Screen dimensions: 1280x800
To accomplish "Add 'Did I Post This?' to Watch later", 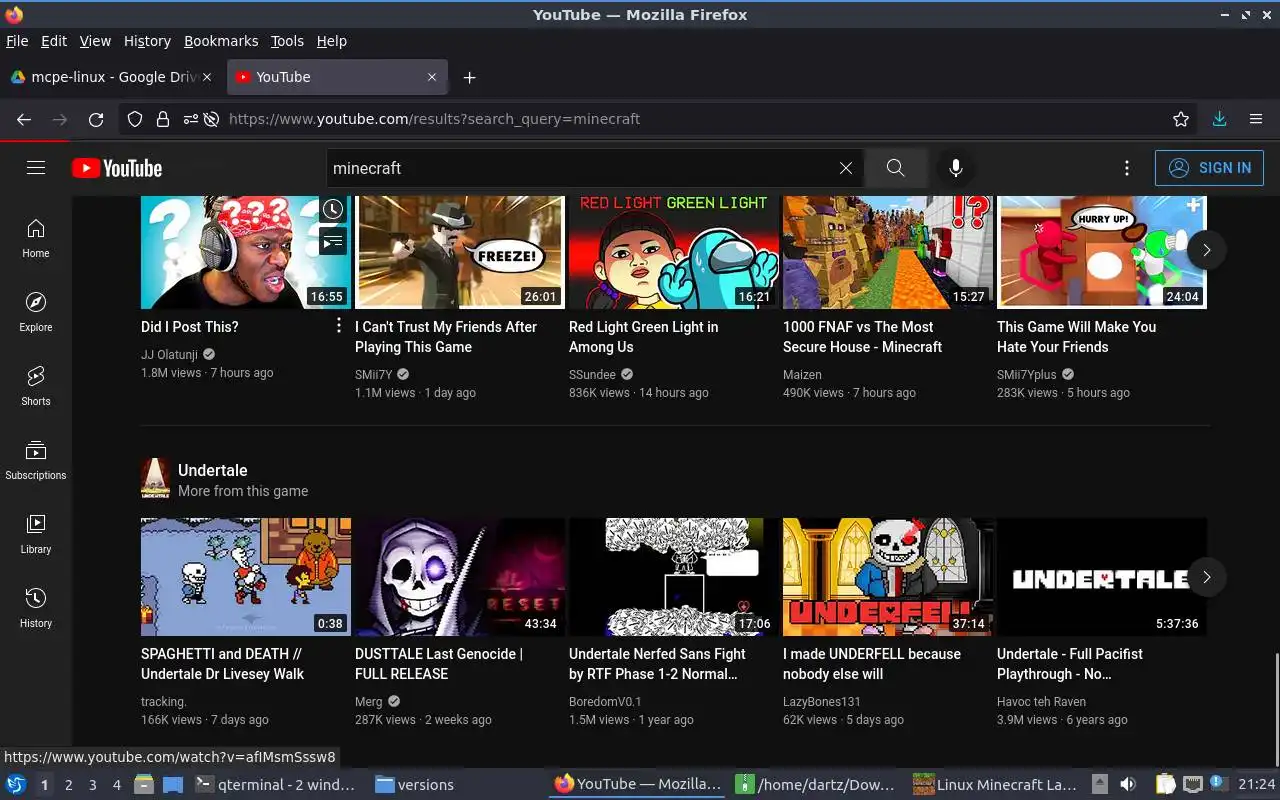I will point(333,210).
